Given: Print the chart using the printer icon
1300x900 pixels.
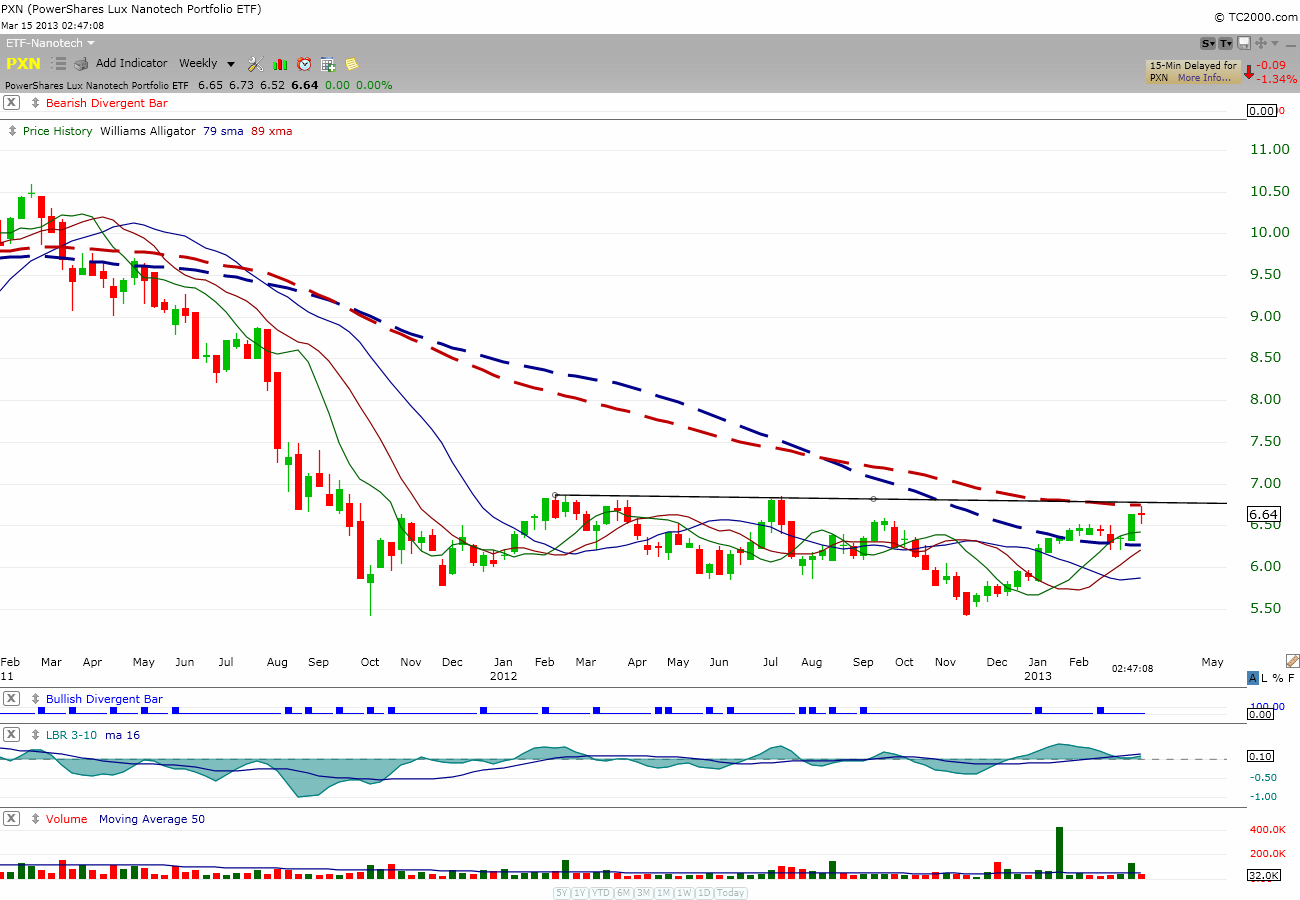Looking at the screenshot, I should [x=81, y=64].
